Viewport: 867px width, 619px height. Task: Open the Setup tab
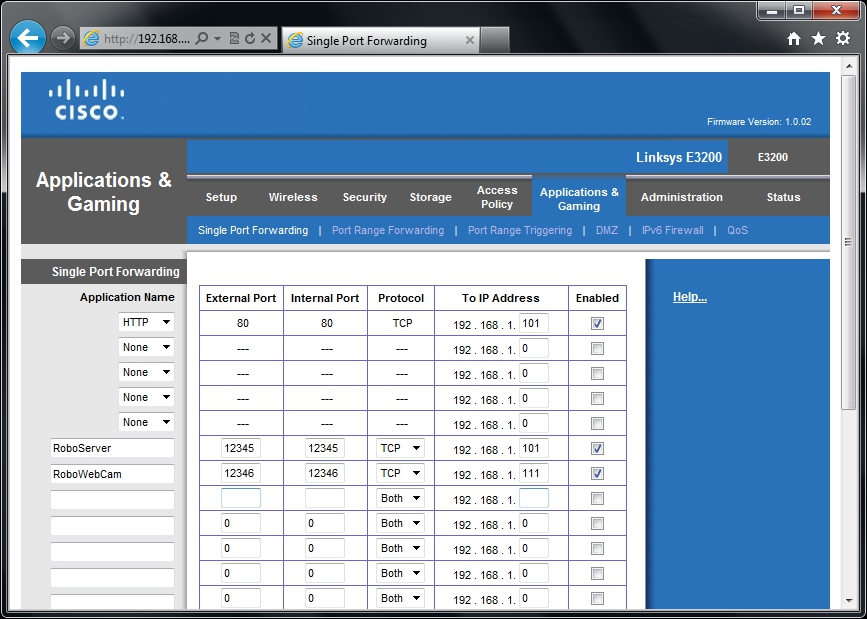click(x=221, y=197)
